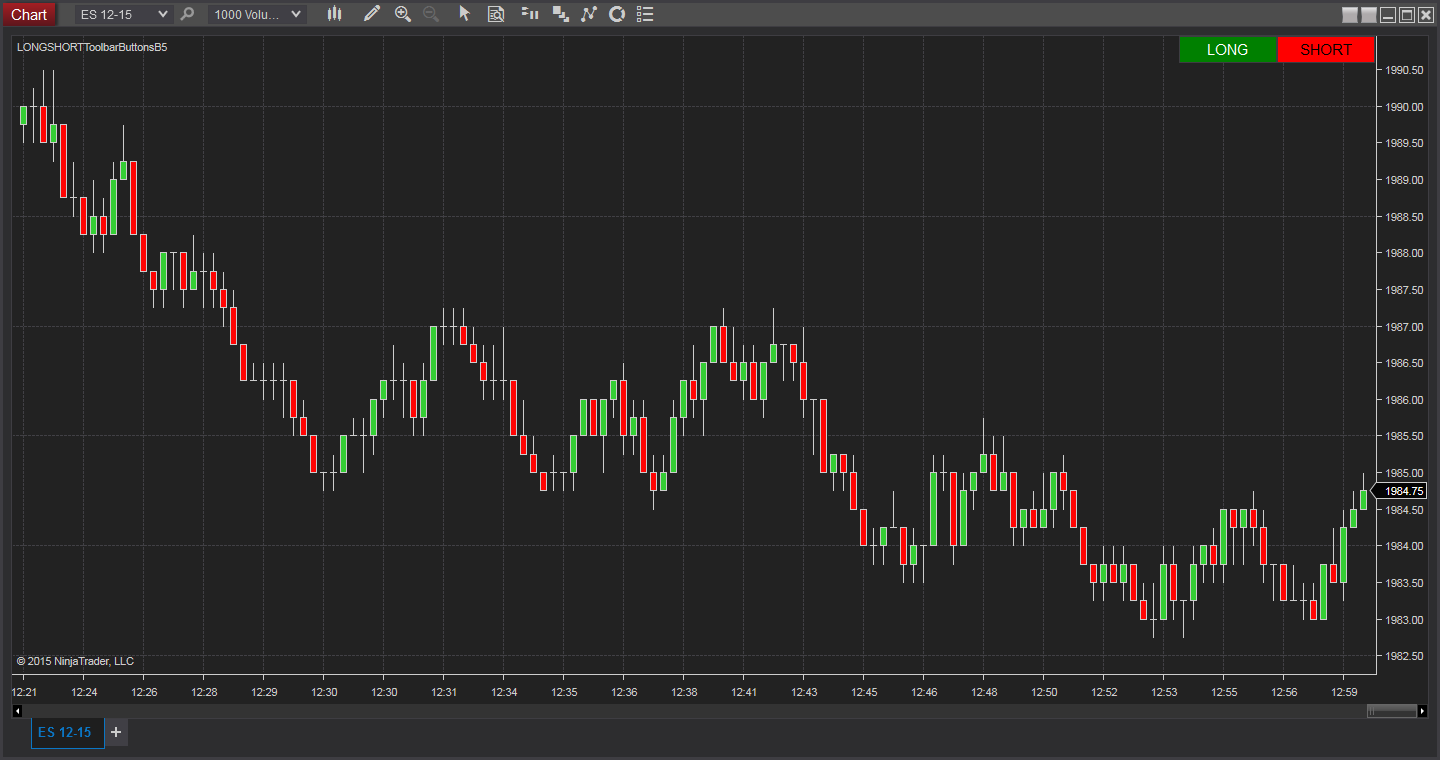Open the data box icon

(495, 14)
